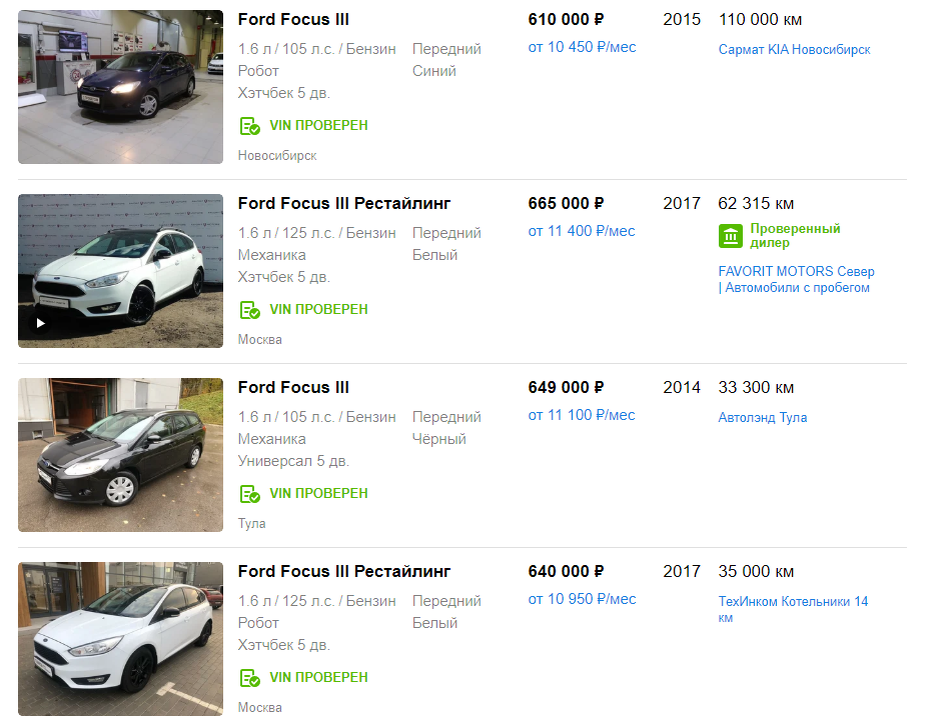
Task: Play video on white Ford Focus thumbnail
Action: (x=40, y=323)
